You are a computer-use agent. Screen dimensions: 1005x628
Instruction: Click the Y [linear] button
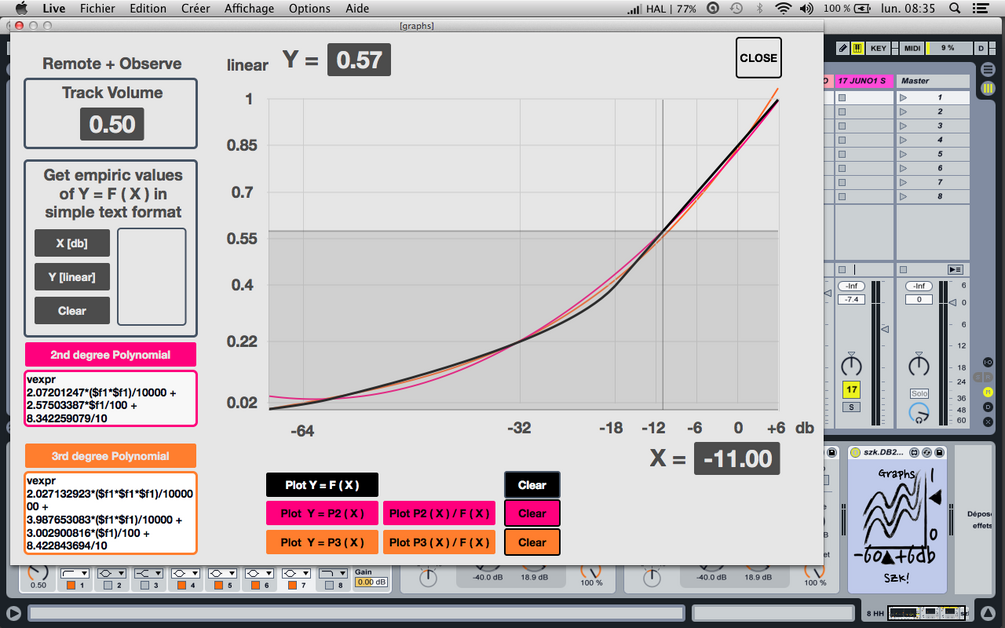coord(72,277)
